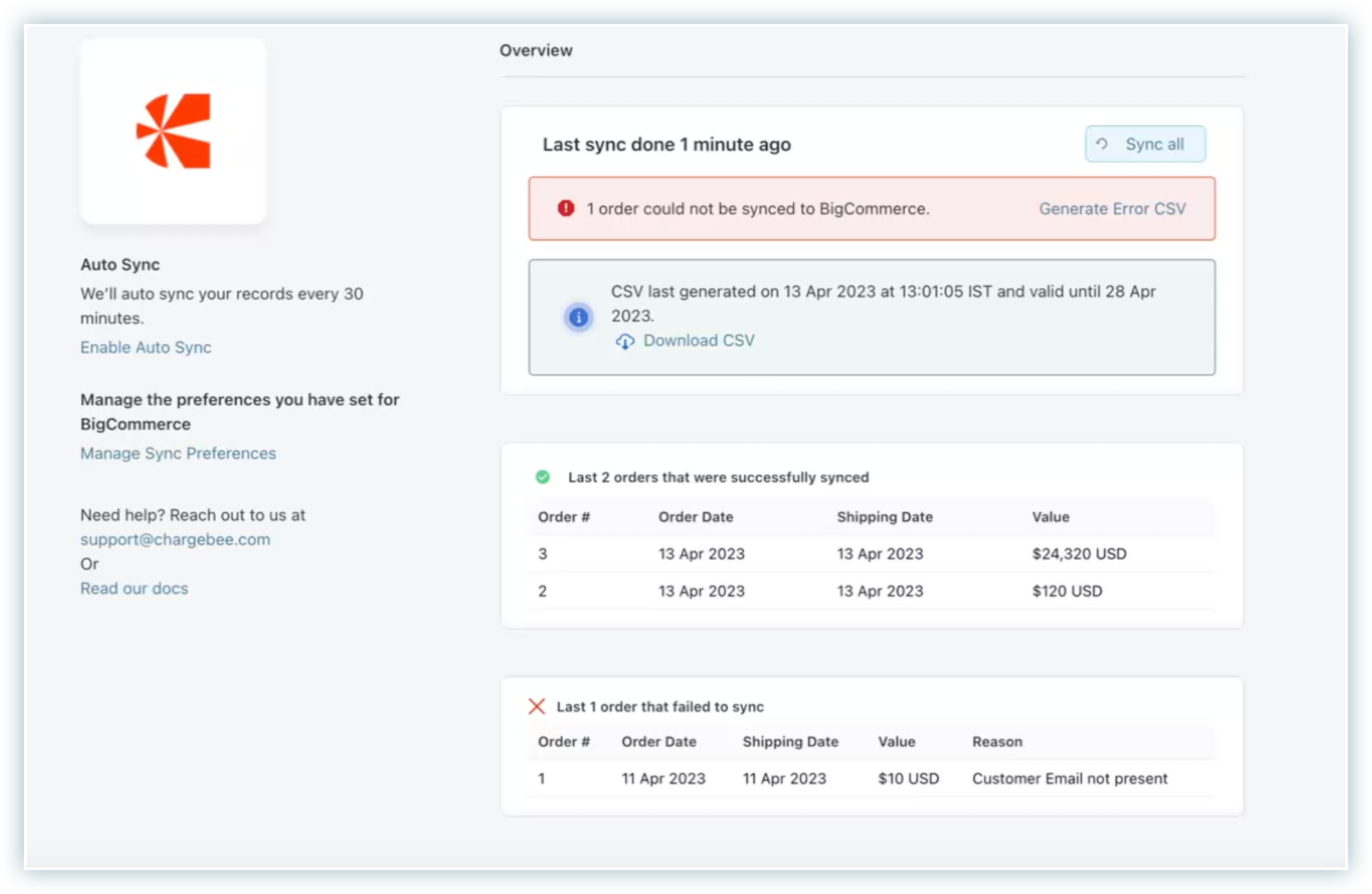Open the Read our docs link

click(134, 588)
